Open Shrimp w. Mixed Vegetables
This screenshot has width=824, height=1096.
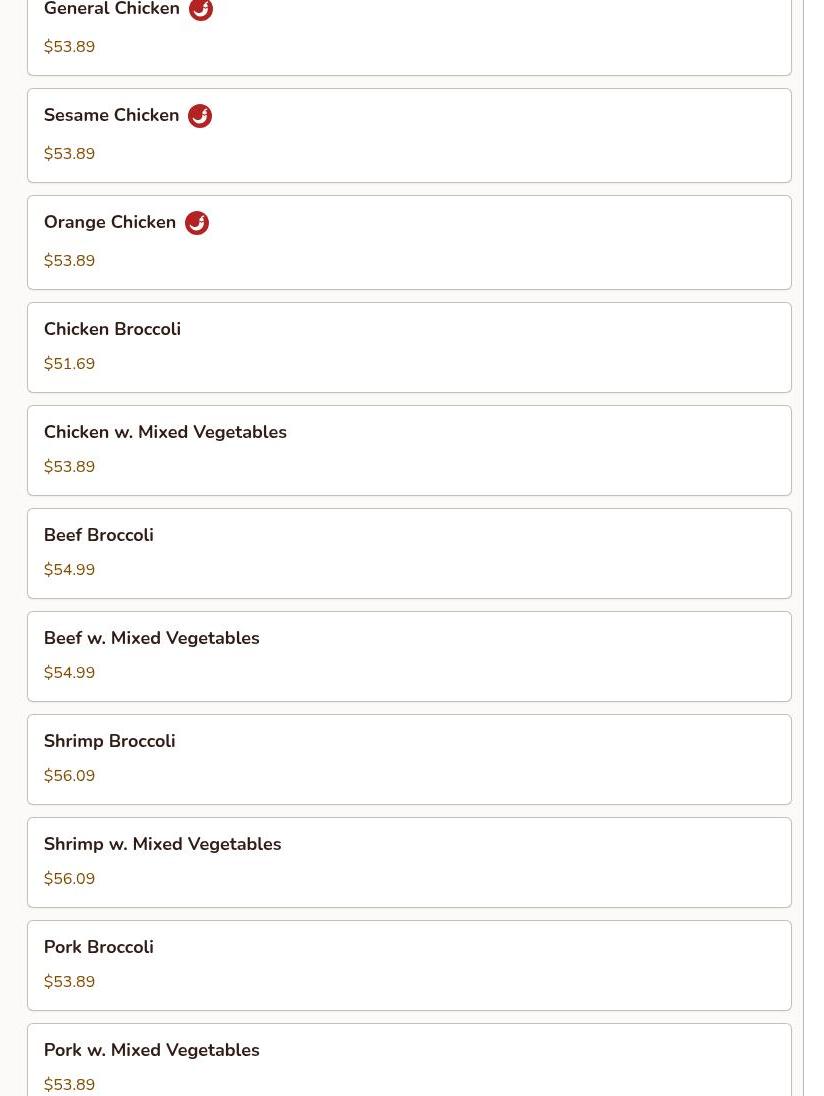(409, 862)
